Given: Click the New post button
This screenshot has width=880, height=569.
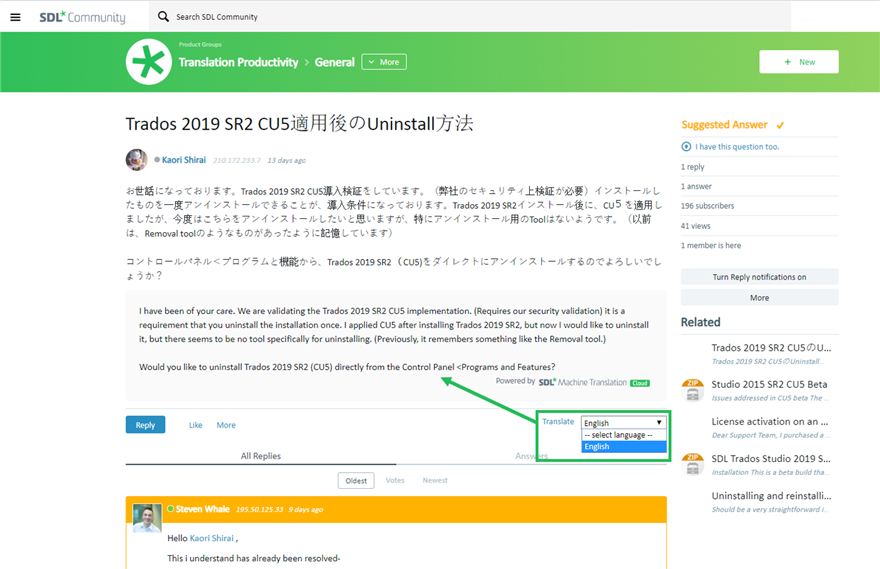Looking at the screenshot, I should pos(799,62).
